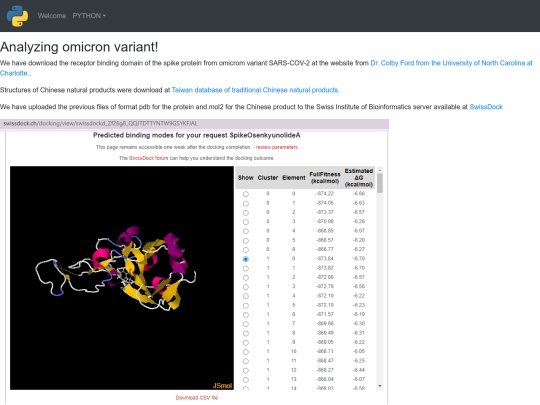Viewport: 540px width, 405px height.
Task: Select radio for FullFitness -873.82 row
Action: 246,269
